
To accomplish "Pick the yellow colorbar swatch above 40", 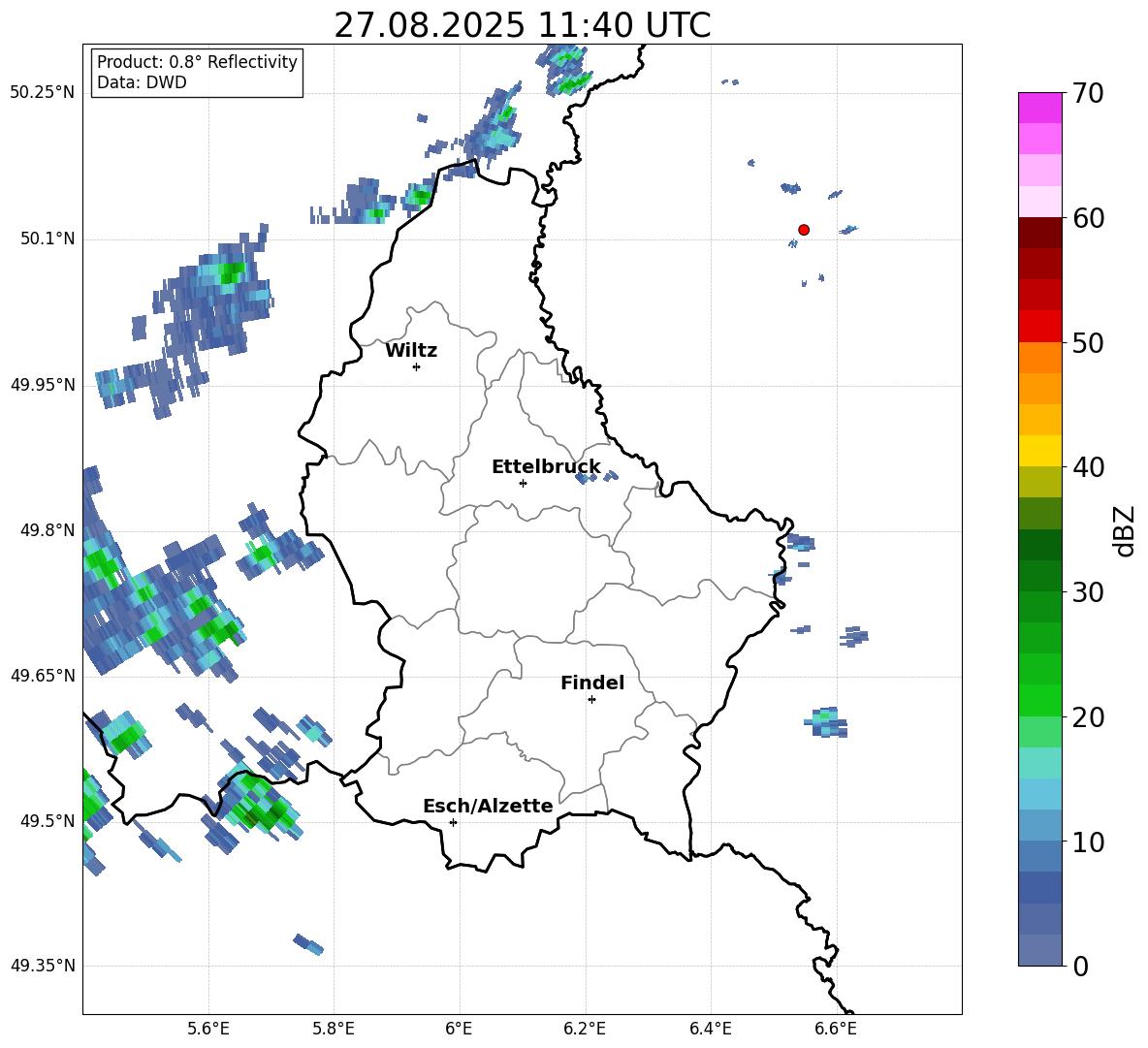I will (x=1039, y=451).
